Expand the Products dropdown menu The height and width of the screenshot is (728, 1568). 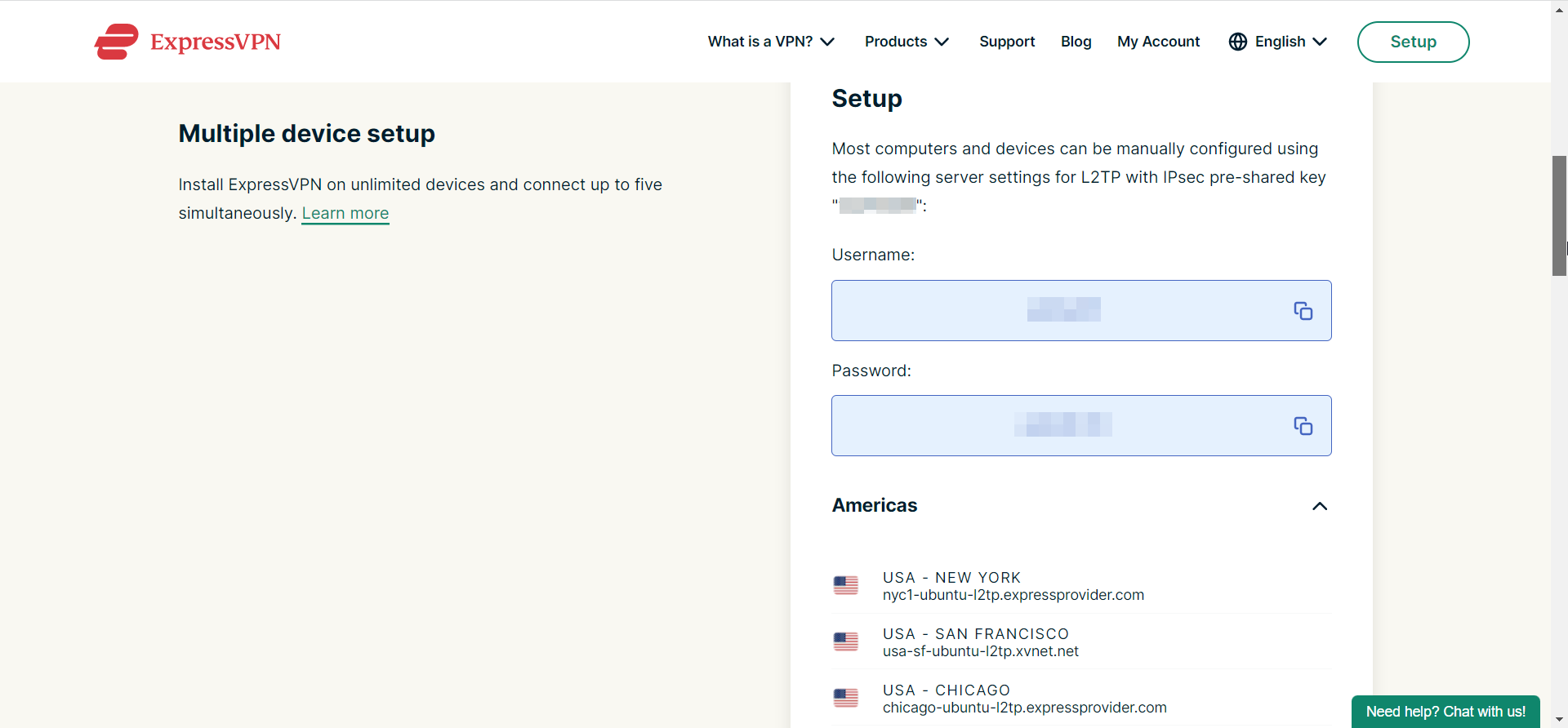906,42
